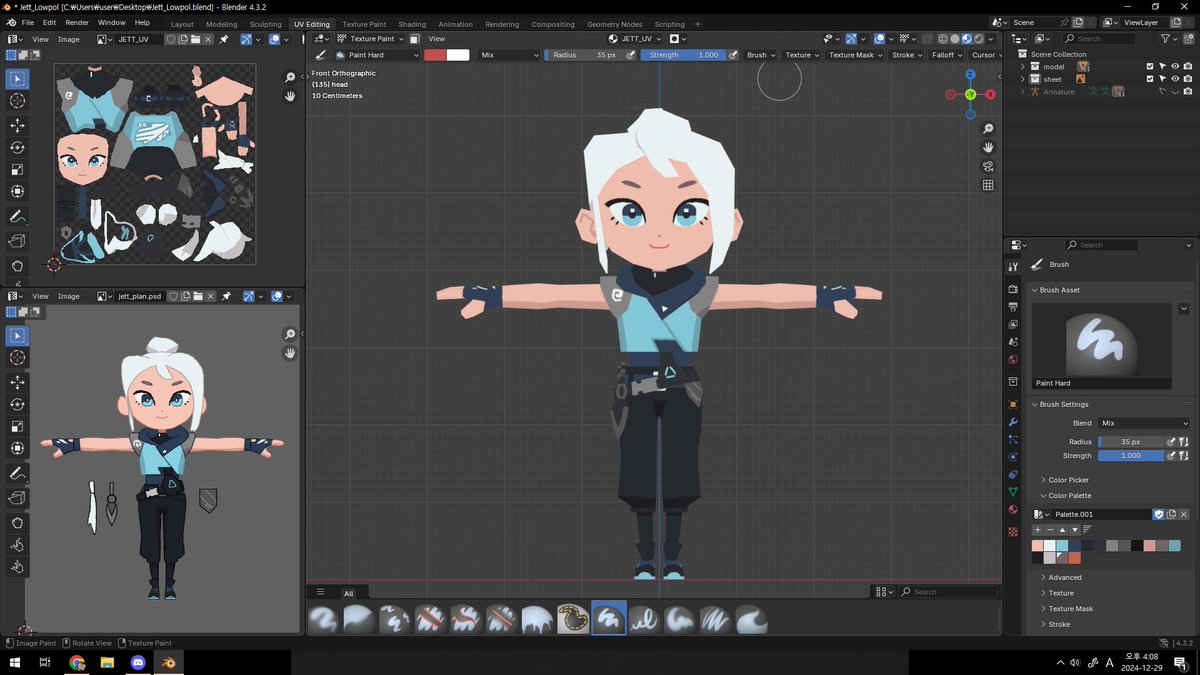Expand the Color Picker section

[1068, 480]
